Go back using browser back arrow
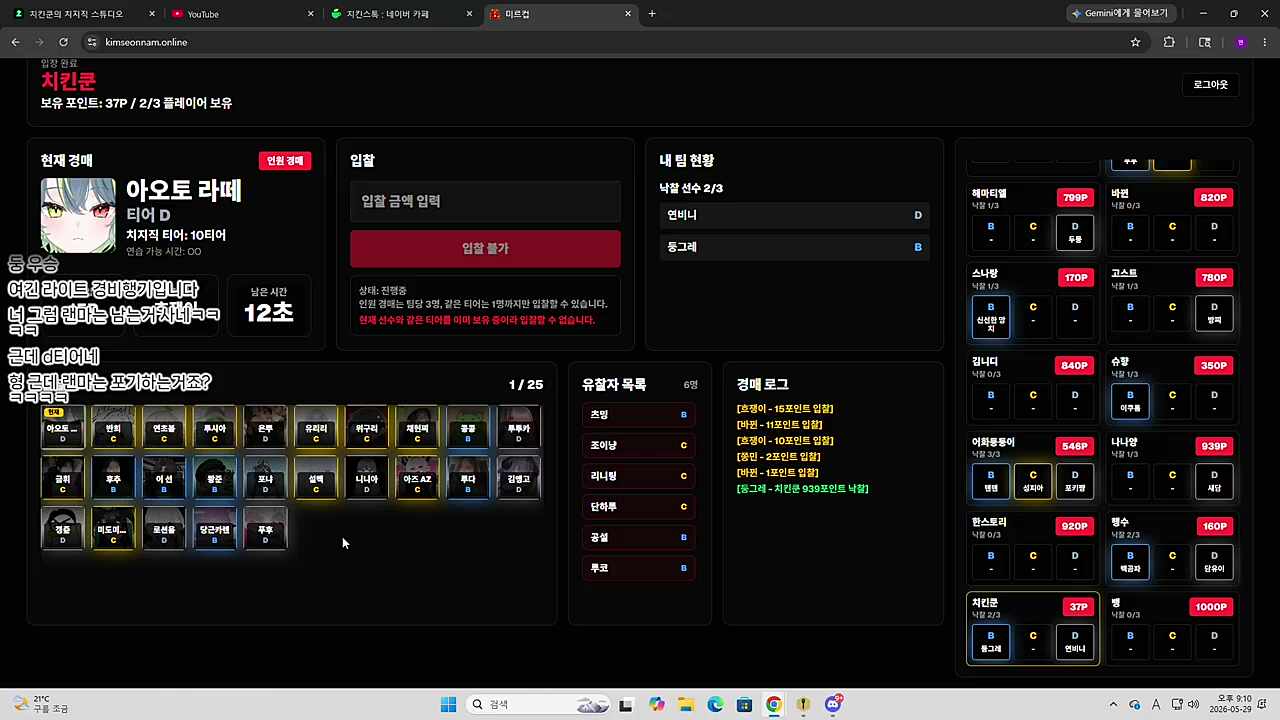This screenshot has width=1280, height=720. coord(15,42)
